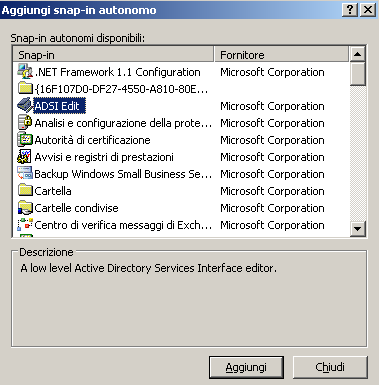The width and height of the screenshot is (379, 385).
Task: Pick the Cartelle condivise shared folders icon
Action: 25,208
